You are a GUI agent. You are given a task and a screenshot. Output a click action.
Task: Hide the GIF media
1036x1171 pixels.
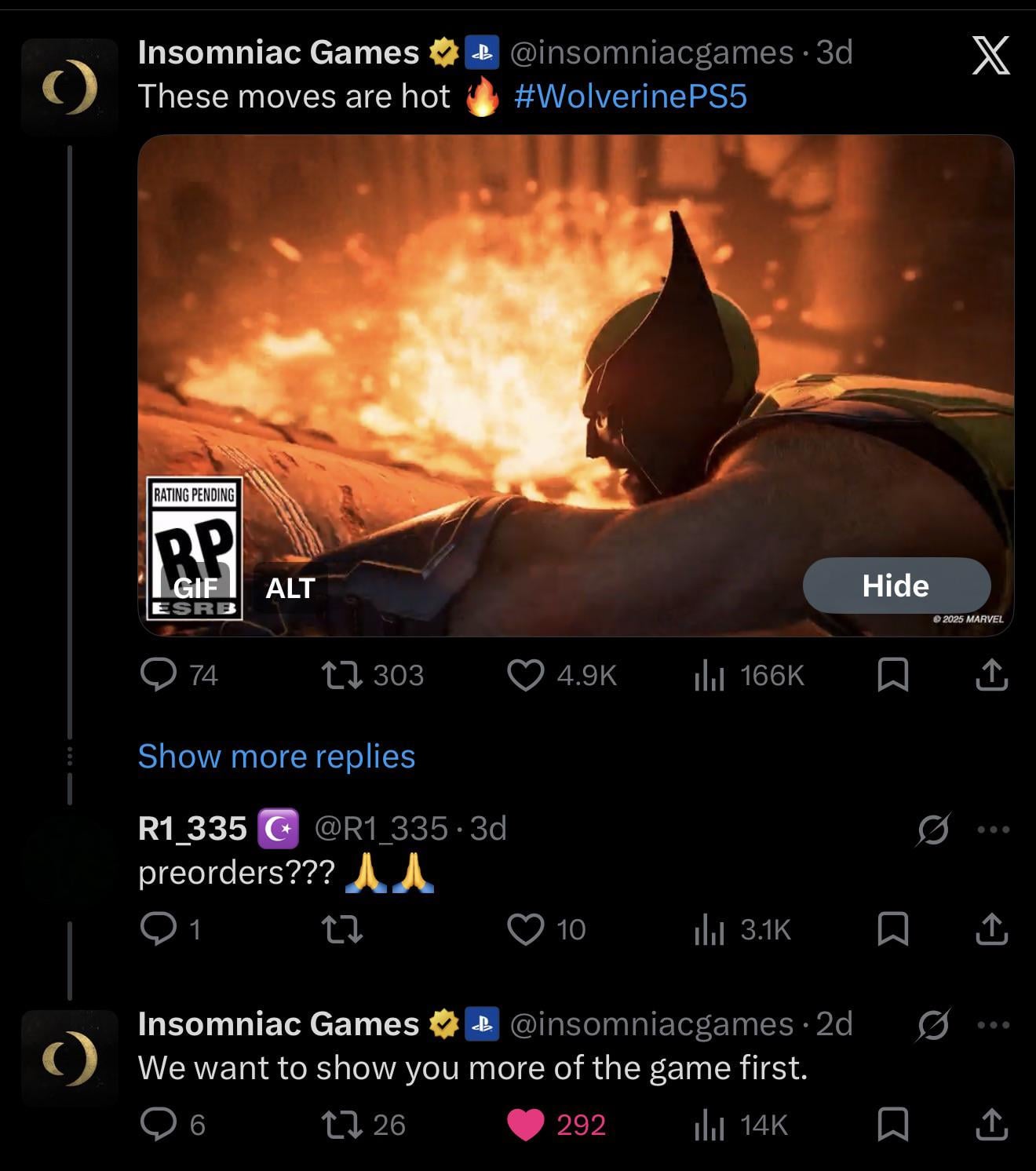tap(896, 585)
